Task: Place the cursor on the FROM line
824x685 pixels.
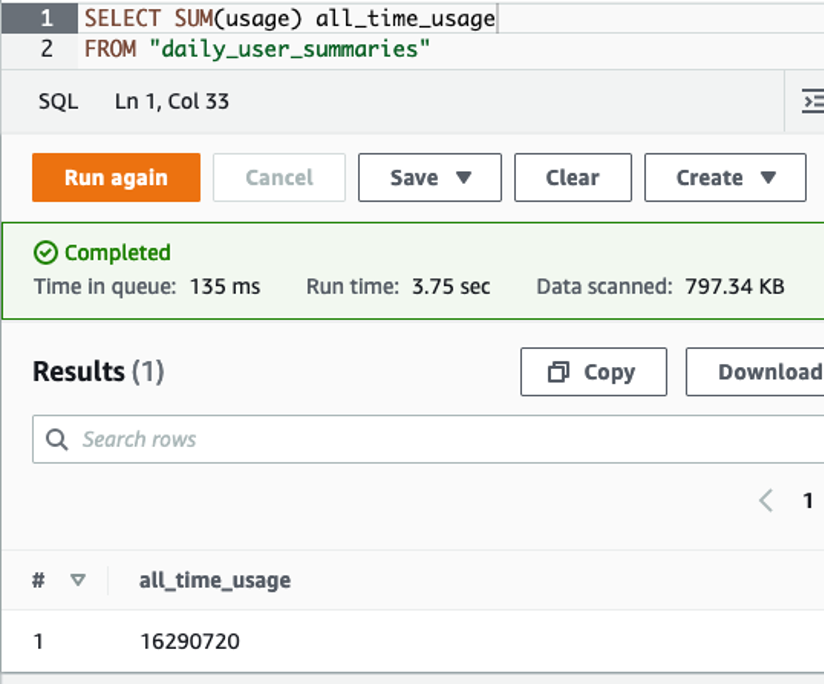Action: 258,49
